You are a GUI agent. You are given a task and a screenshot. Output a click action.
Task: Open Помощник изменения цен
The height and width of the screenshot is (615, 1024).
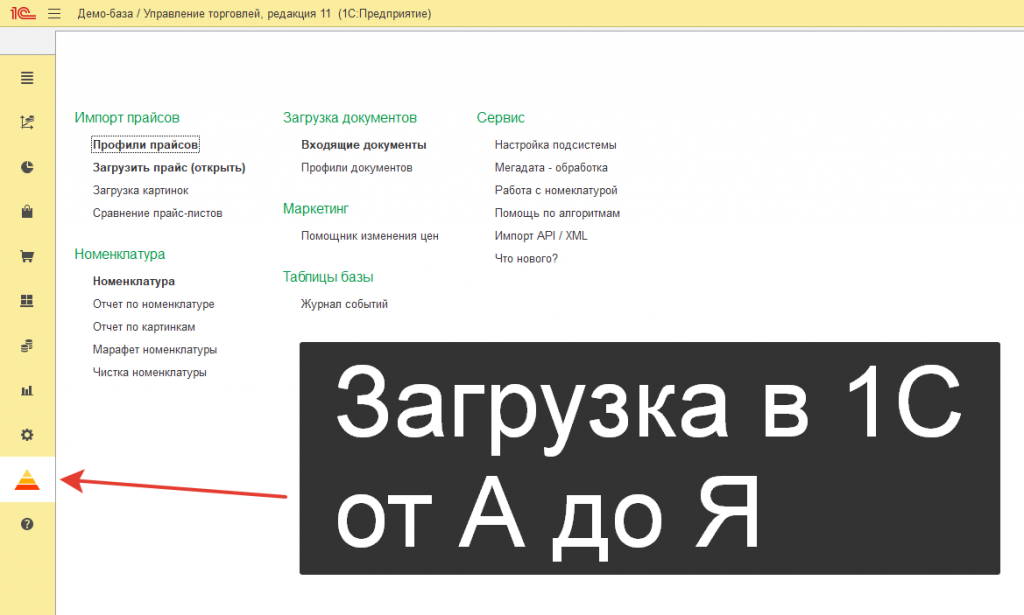[370, 236]
